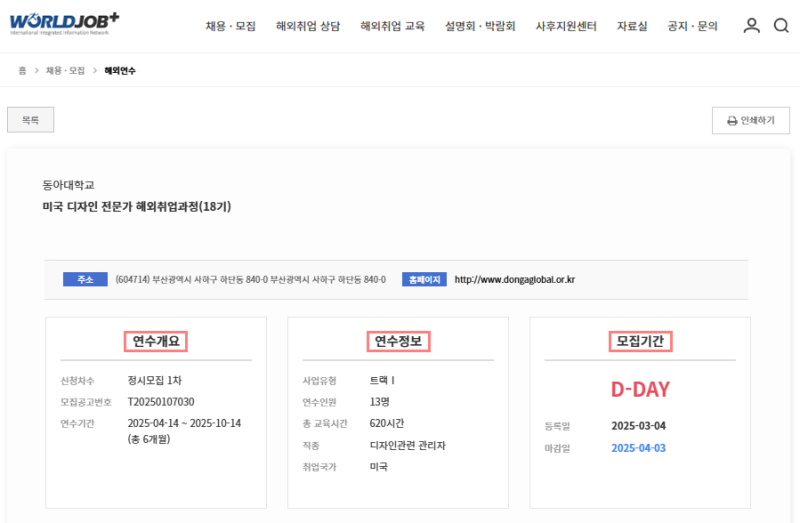
Task: Open the 해외취업 교육 menu
Action: pos(392,26)
